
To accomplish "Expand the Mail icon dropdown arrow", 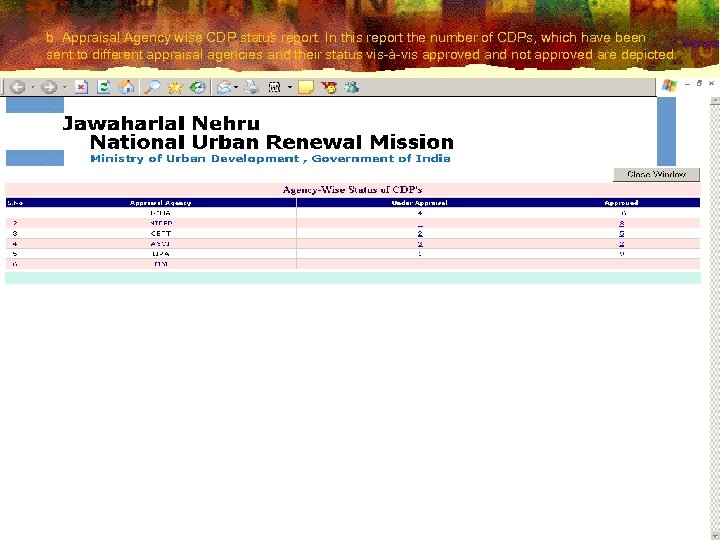I will tap(236, 87).
